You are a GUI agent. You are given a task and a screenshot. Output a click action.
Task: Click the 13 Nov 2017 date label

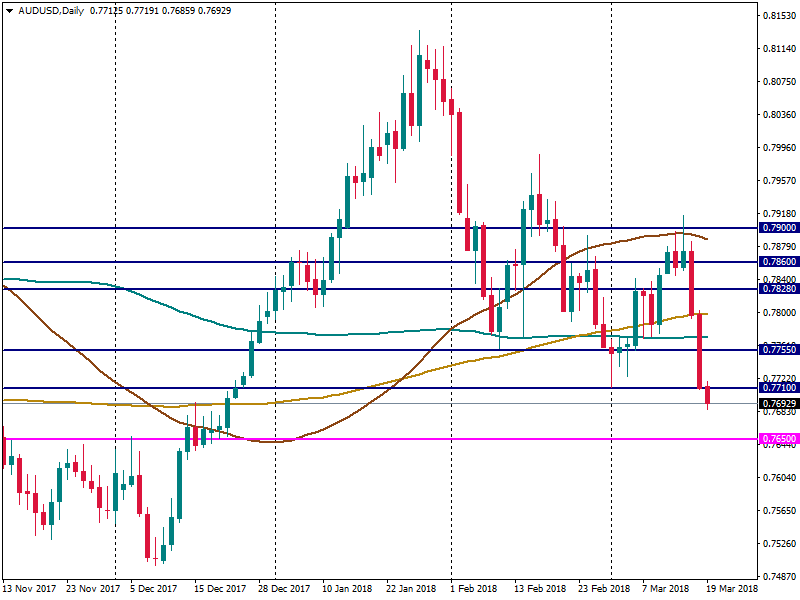tap(30, 590)
